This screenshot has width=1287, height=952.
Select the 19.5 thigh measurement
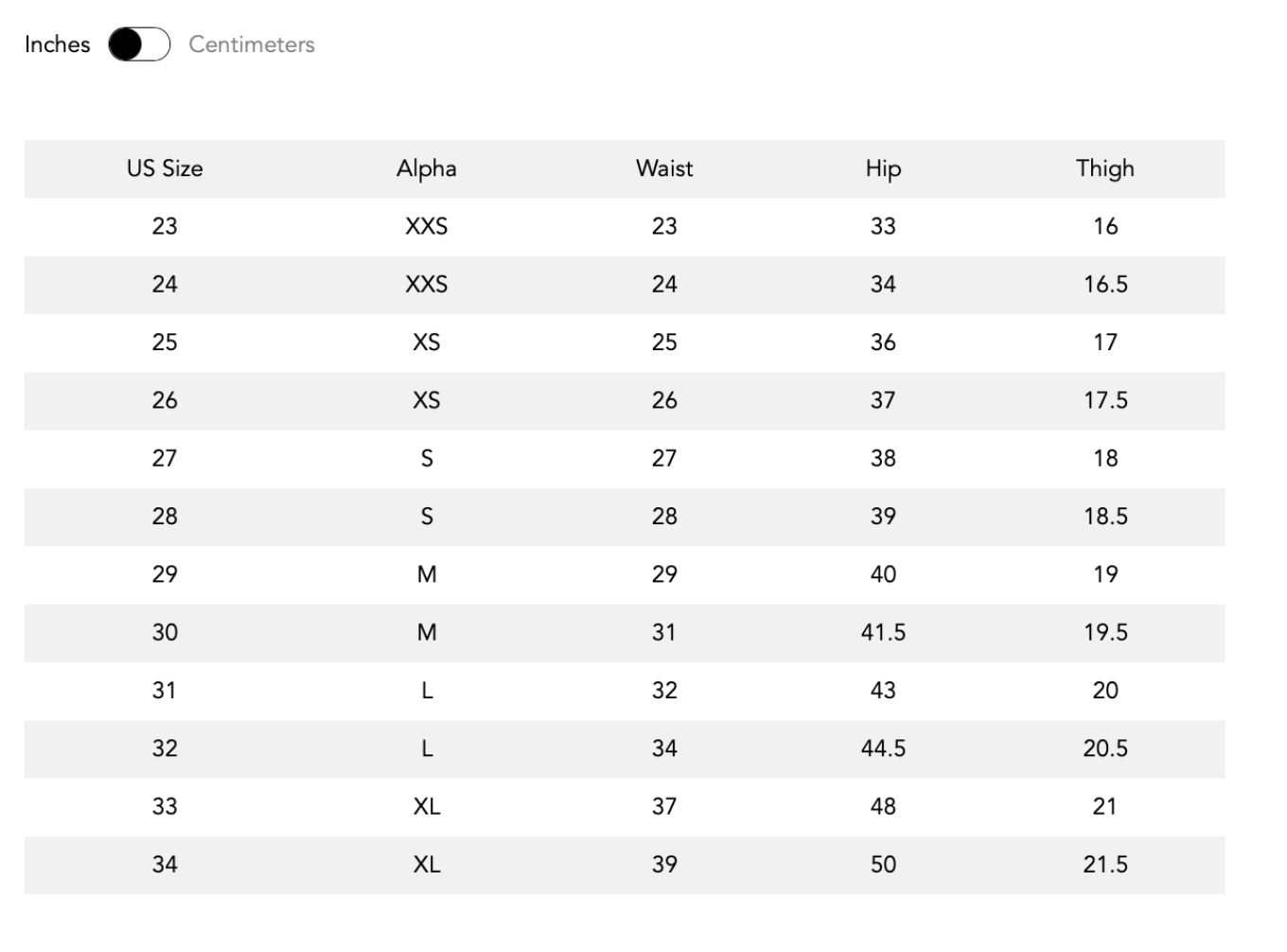coord(1105,632)
